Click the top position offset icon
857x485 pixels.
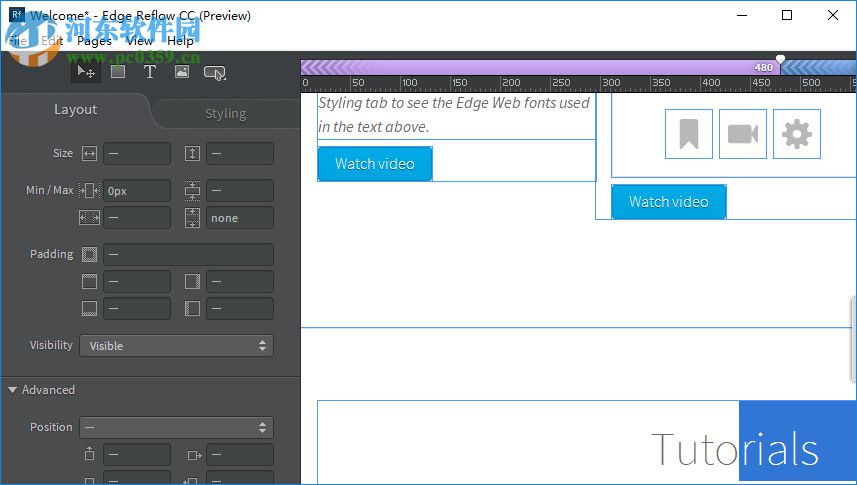click(89, 454)
